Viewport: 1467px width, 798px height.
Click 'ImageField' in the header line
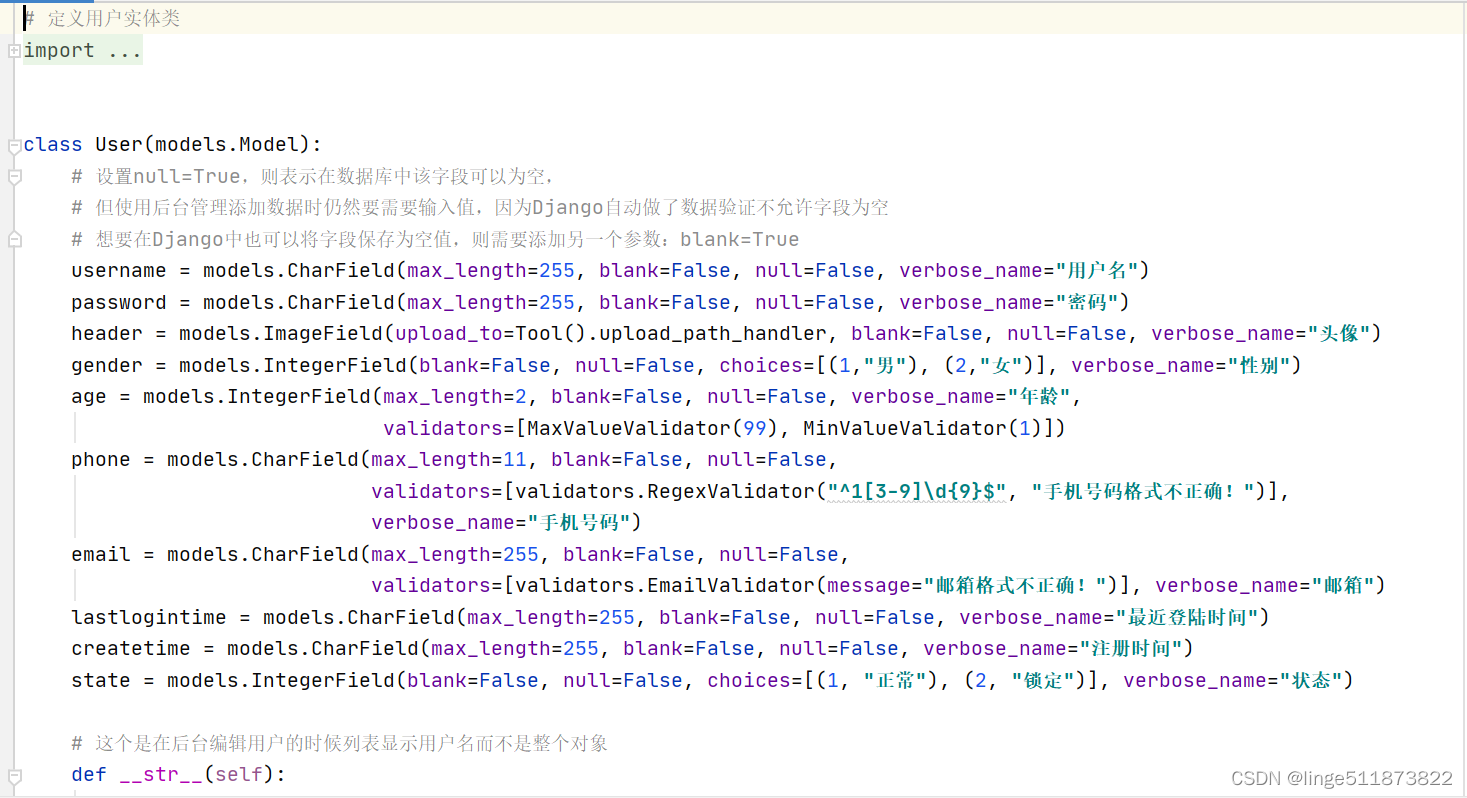pyautogui.click(x=323, y=334)
